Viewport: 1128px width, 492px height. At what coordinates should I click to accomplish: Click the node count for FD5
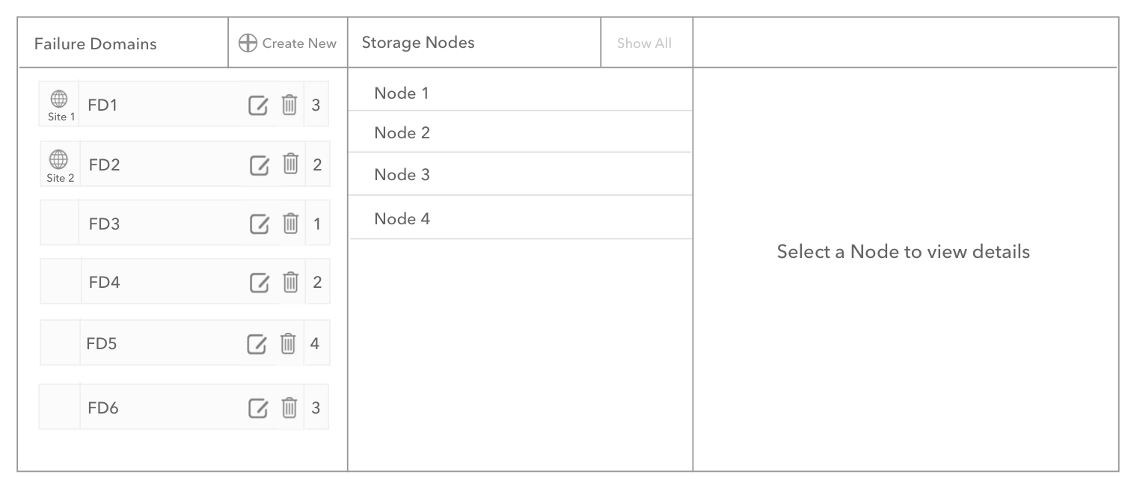click(315, 345)
